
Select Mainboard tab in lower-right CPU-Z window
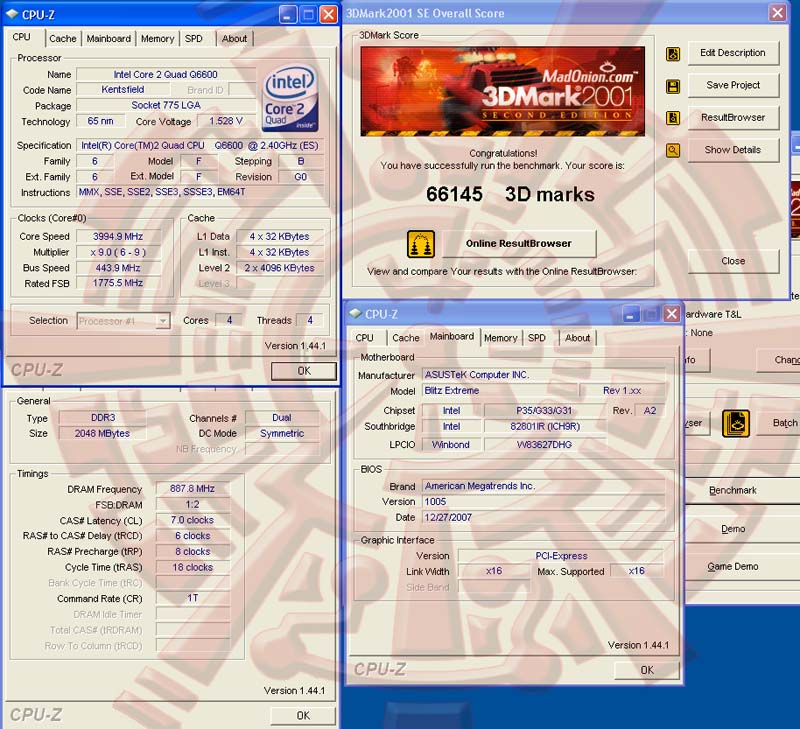coord(452,337)
